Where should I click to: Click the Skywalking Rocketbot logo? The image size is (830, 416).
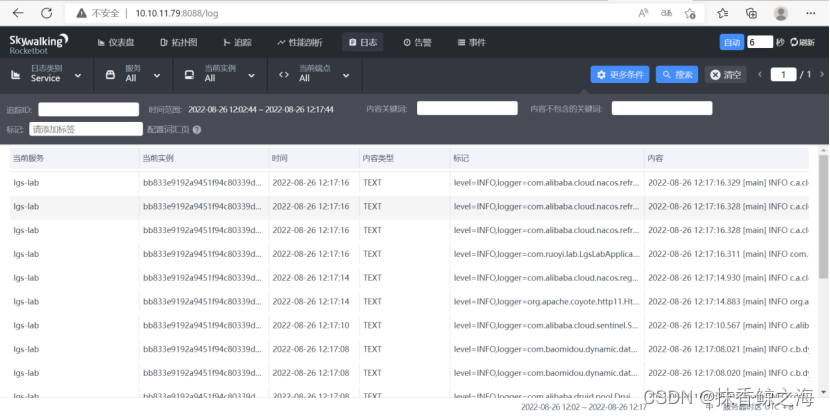[39, 43]
